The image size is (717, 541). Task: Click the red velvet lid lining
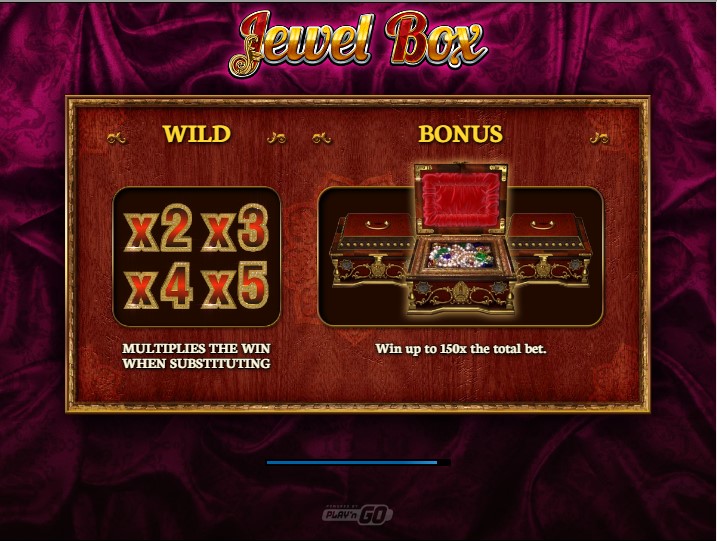pyautogui.click(x=461, y=199)
